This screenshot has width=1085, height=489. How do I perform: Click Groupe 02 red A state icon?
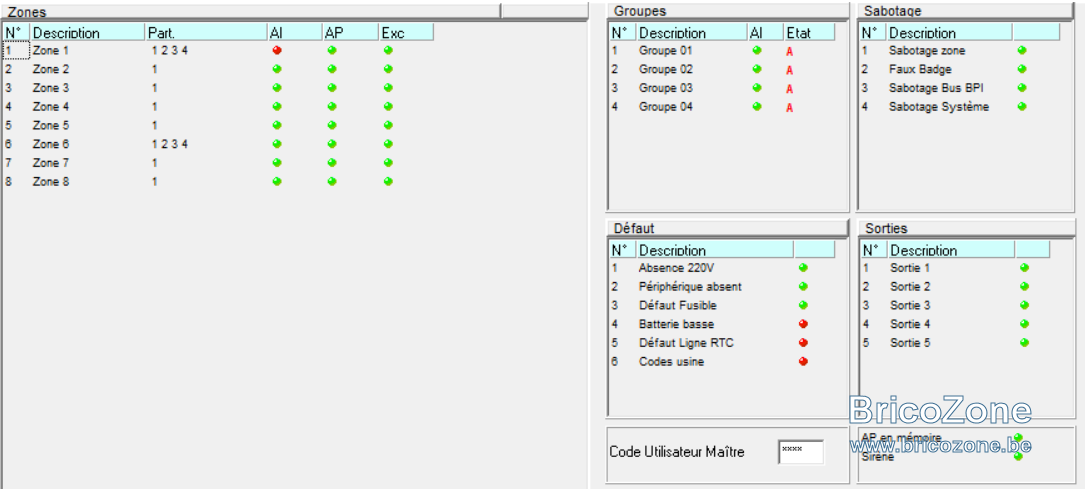tap(790, 71)
